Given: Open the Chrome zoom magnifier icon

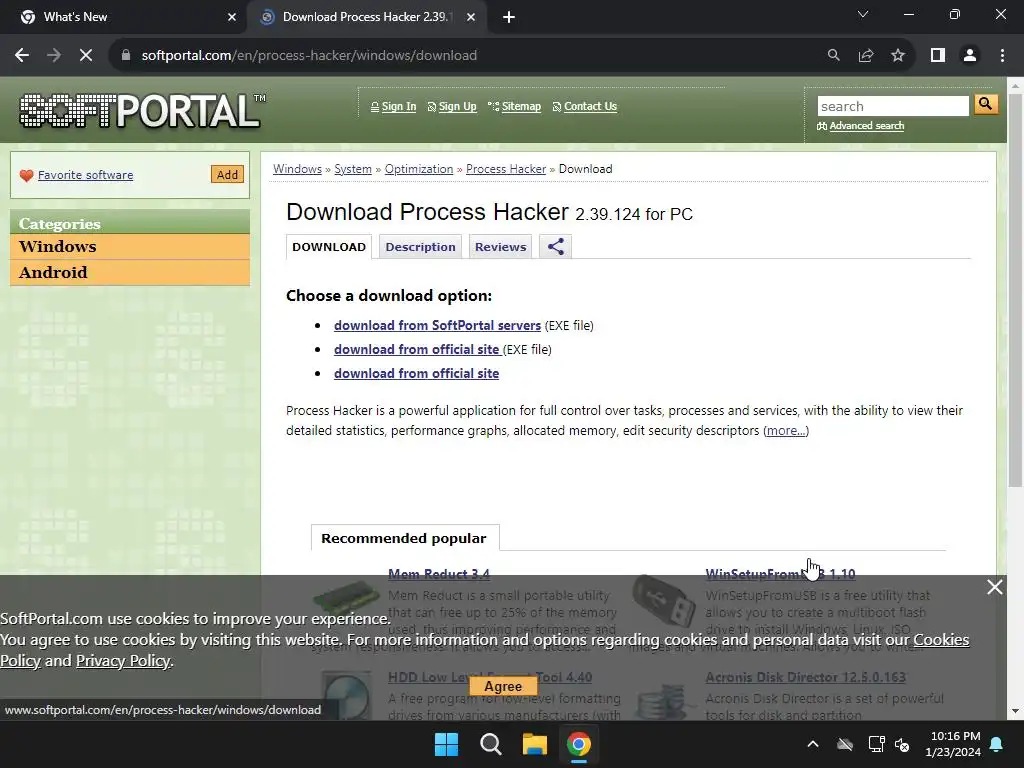Looking at the screenshot, I should [x=833, y=56].
